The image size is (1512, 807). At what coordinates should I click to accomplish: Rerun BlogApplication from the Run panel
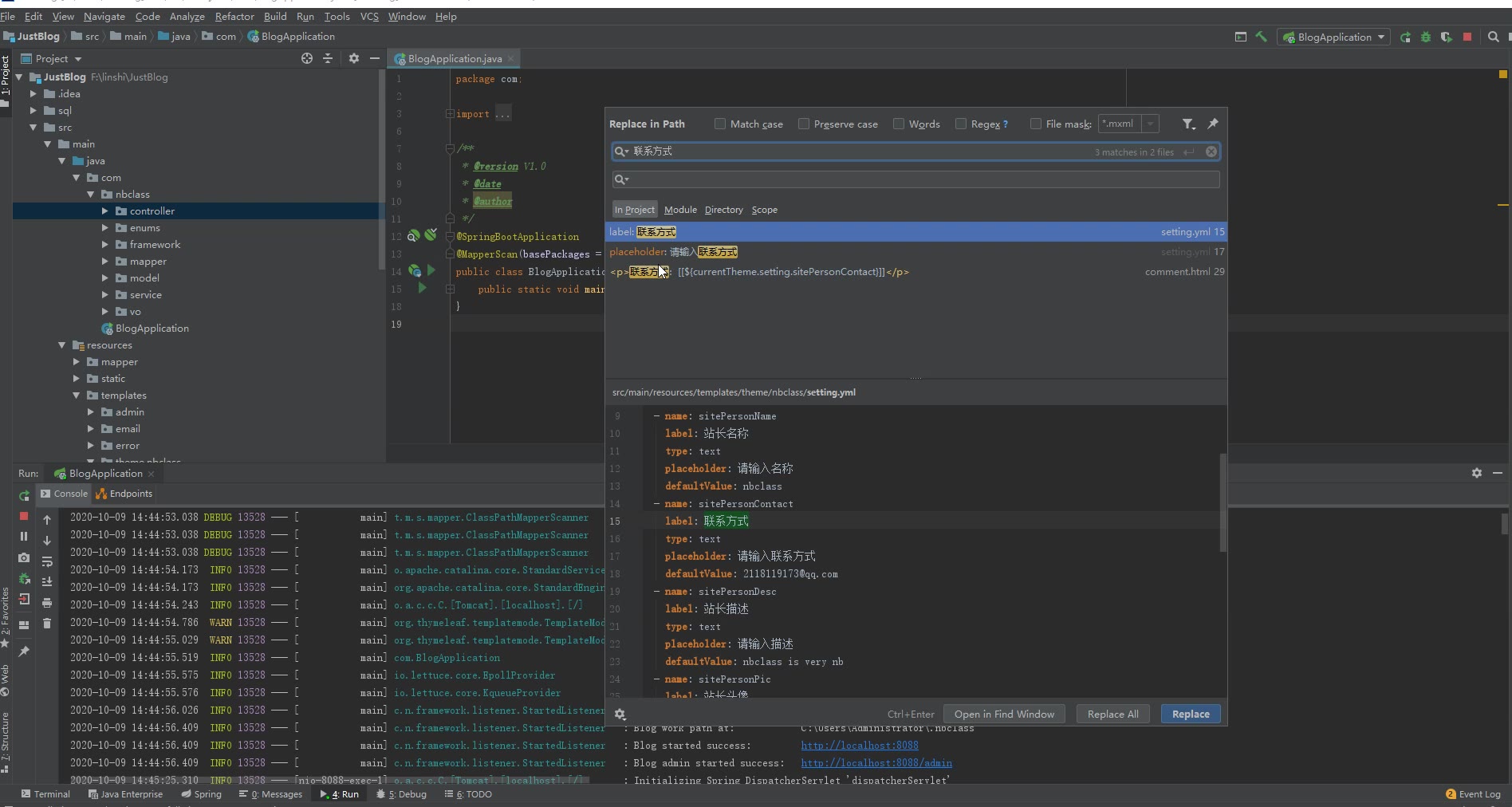point(24,495)
